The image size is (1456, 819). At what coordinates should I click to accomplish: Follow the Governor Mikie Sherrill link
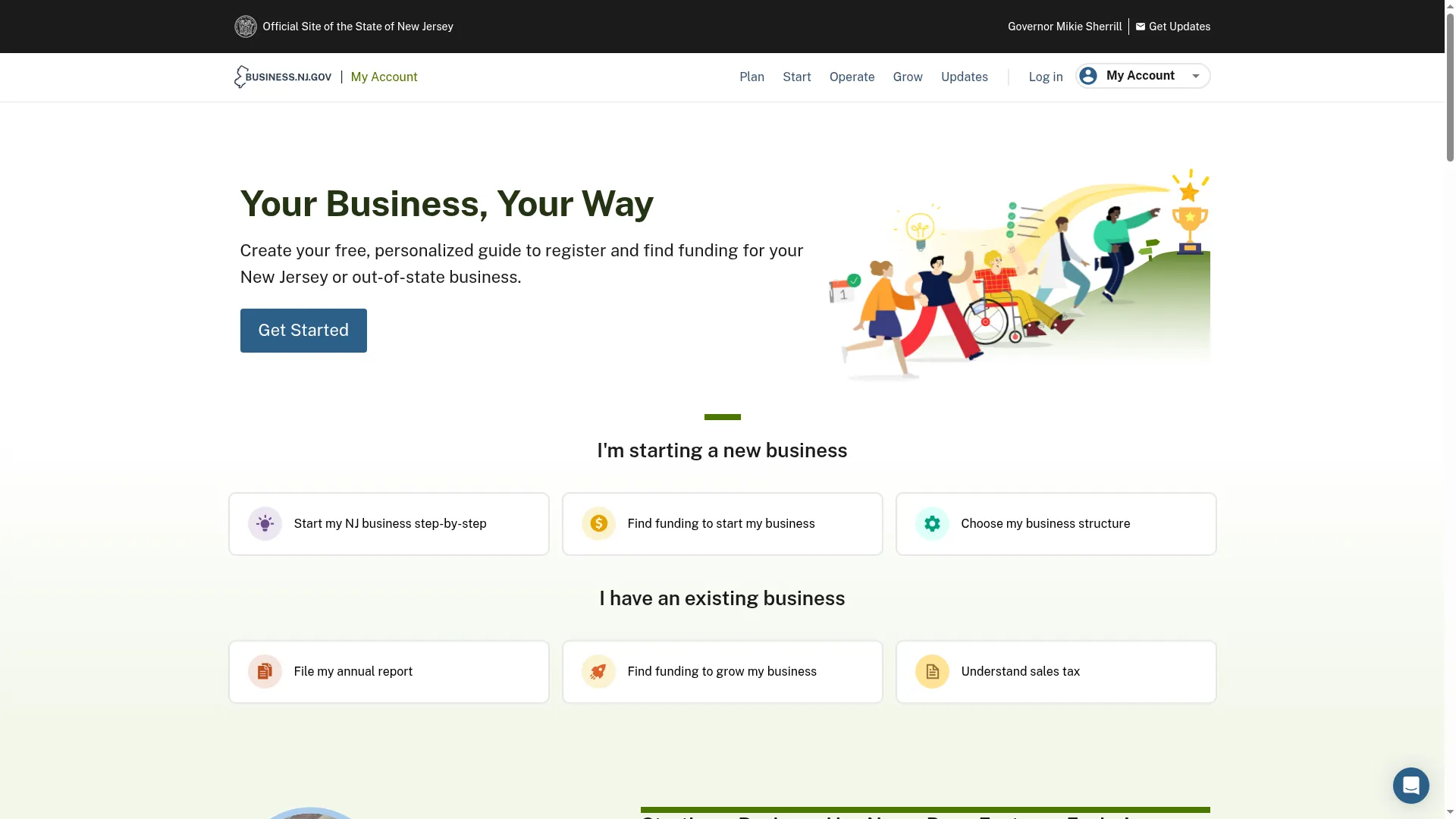point(1064,27)
